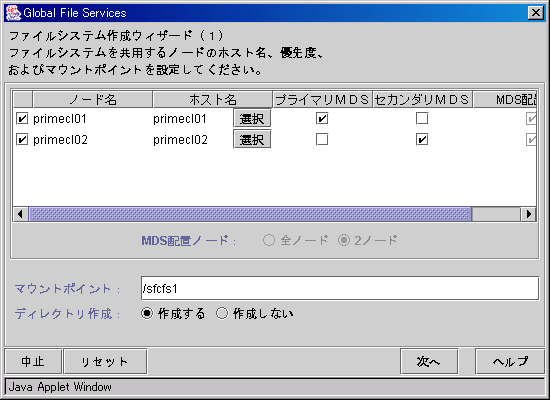The image size is (550, 400).
Task: Click the 選択 button for host primecl02
Action: [x=252, y=140]
